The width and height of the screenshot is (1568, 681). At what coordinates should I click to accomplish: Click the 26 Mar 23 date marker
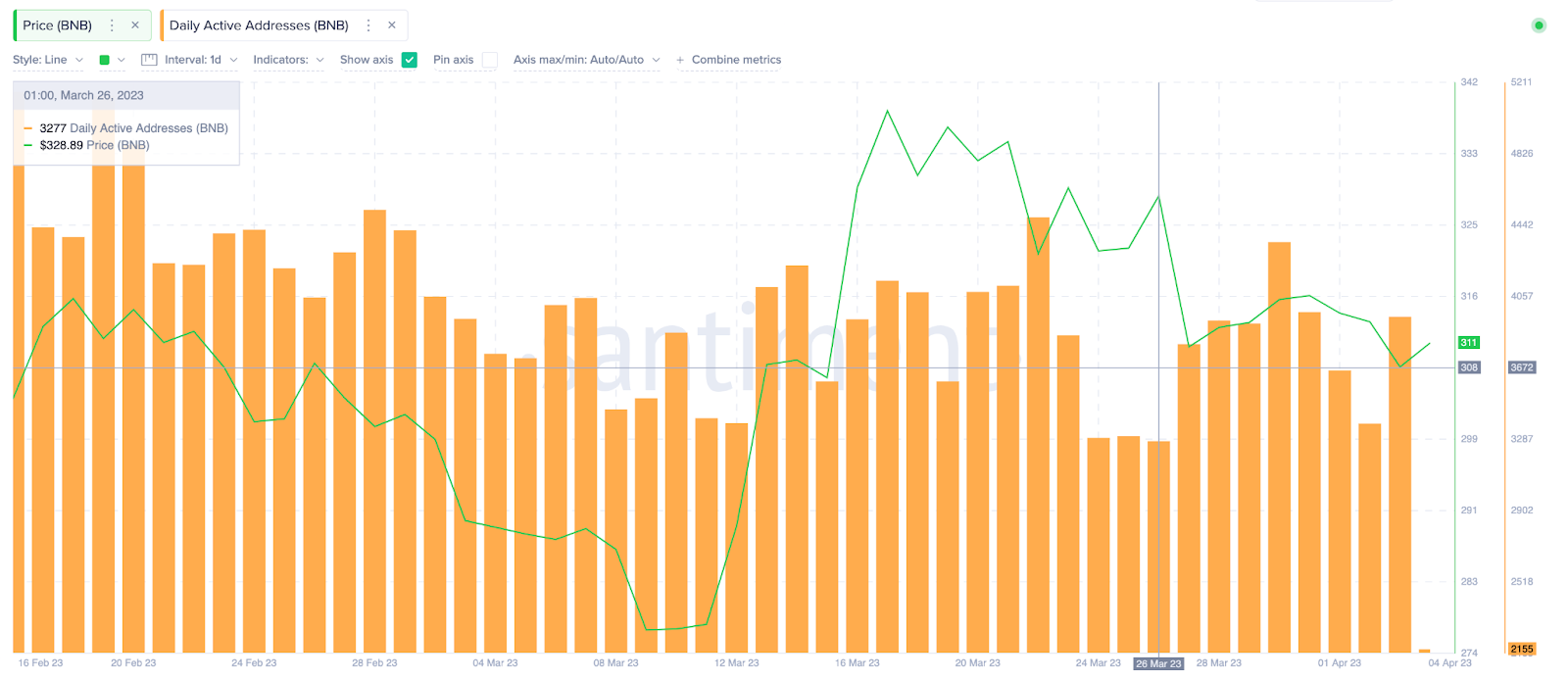click(1158, 663)
